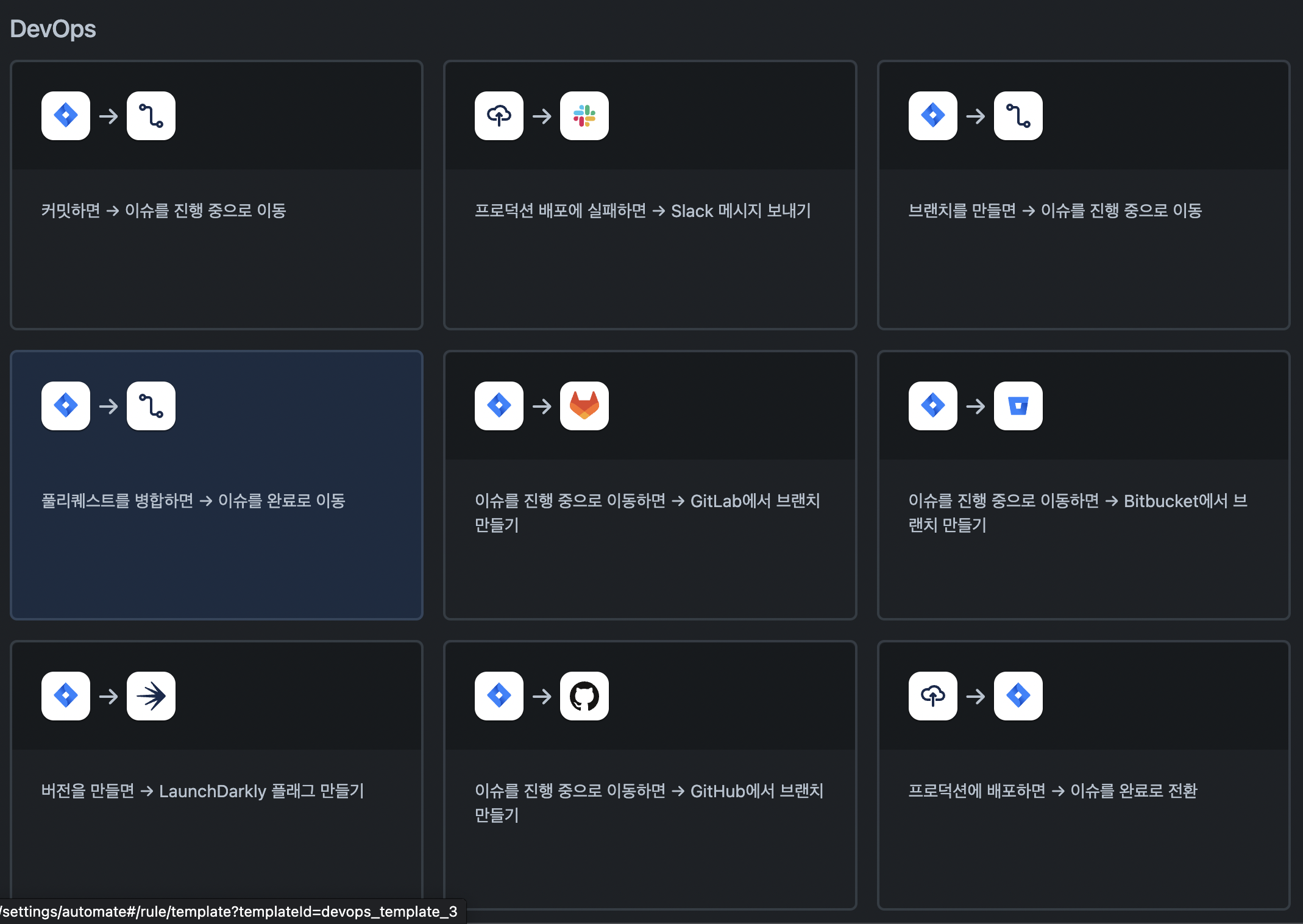
Task: Click the DevOps section heading
Action: (x=53, y=29)
